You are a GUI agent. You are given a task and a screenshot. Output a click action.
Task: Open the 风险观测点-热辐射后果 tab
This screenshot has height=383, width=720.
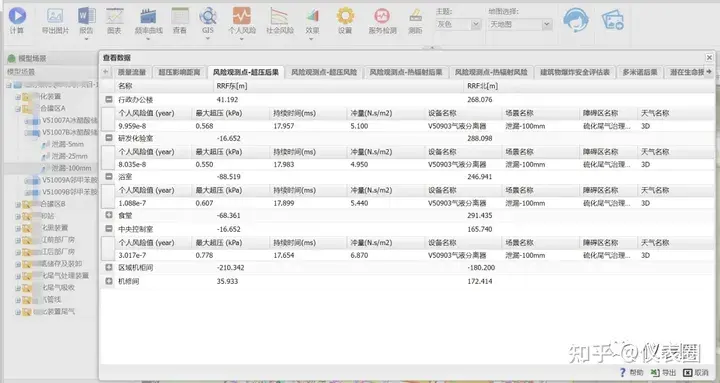click(x=405, y=72)
